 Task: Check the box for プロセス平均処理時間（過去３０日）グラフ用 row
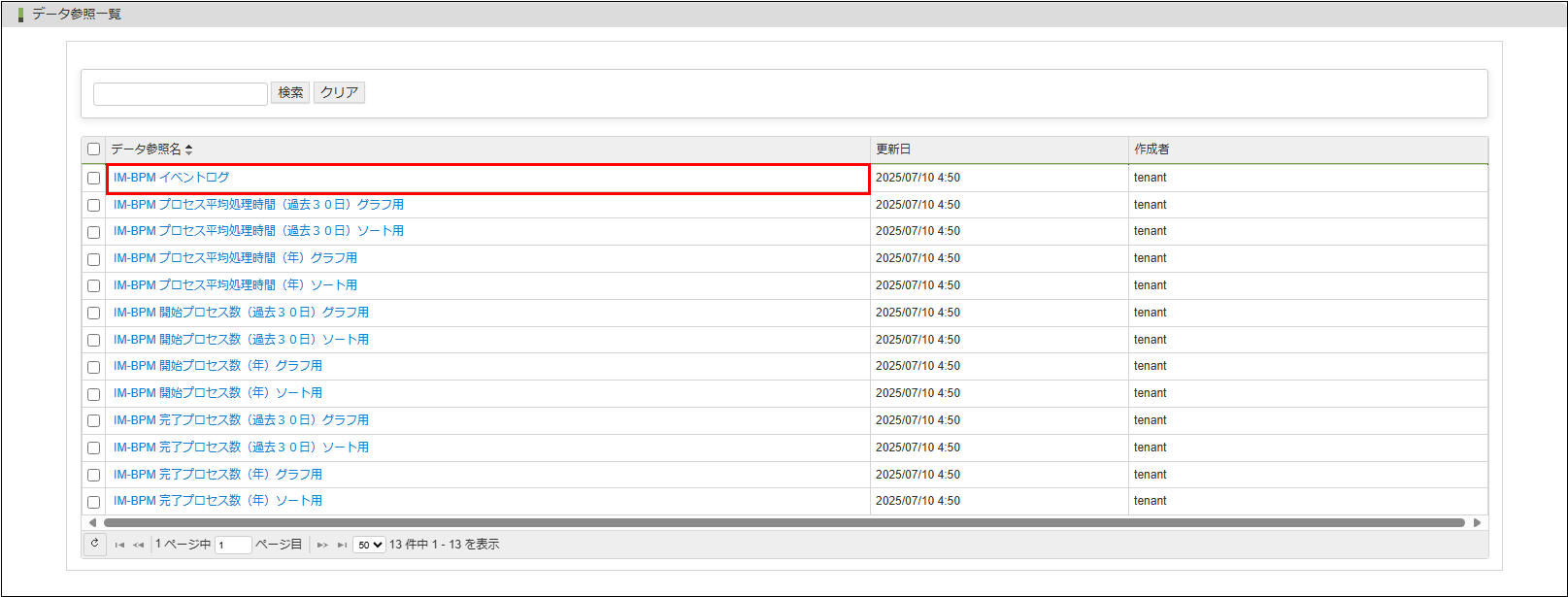(94, 205)
